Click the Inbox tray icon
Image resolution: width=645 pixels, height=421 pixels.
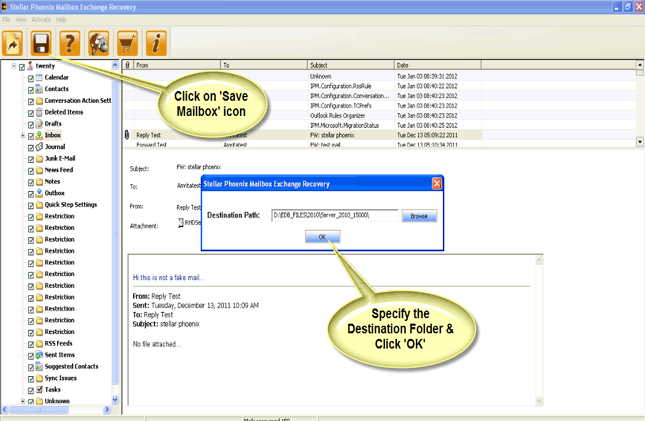pyautogui.click(x=39, y=135)
